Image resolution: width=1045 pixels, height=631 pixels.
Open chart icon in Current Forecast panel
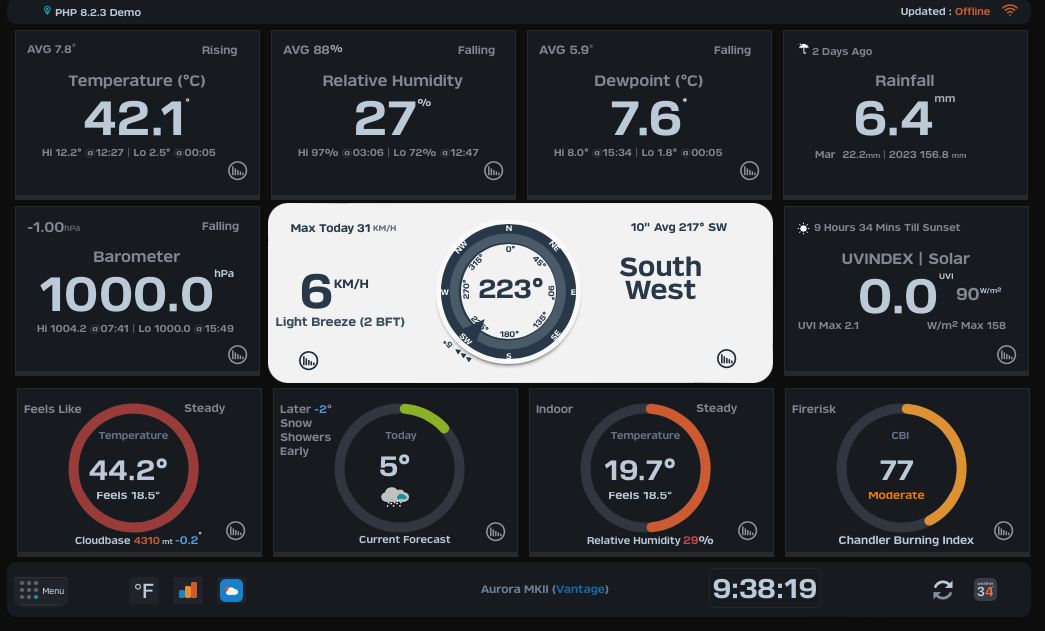point(495,532)
